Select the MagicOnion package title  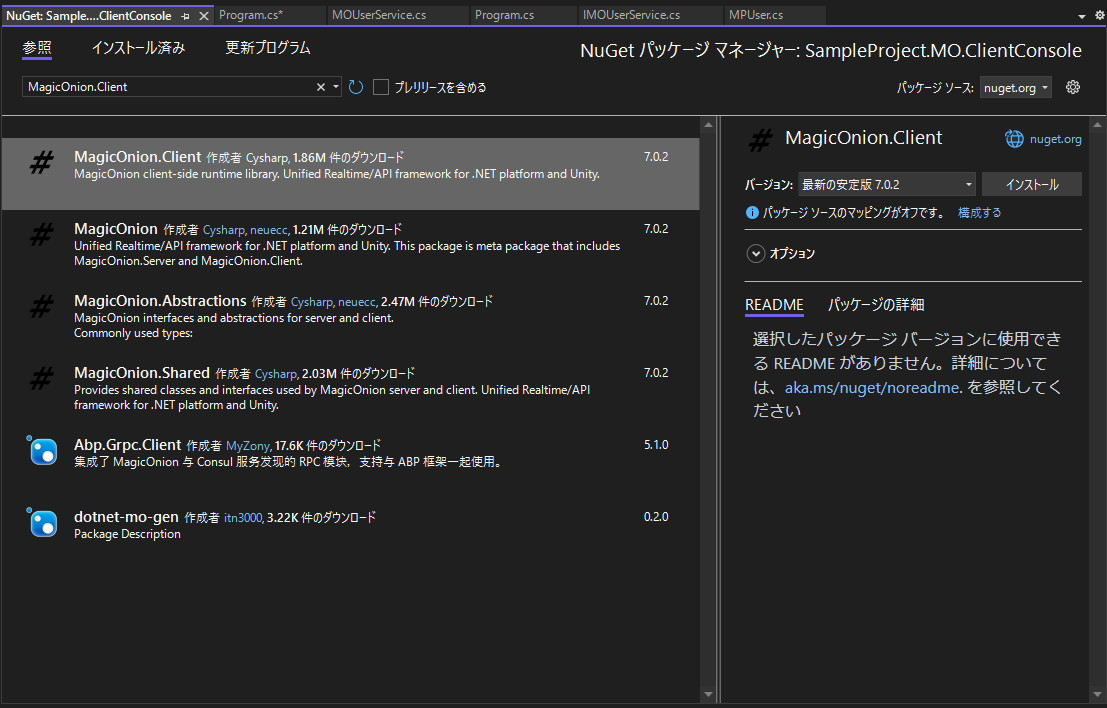(x=116, y=229)
